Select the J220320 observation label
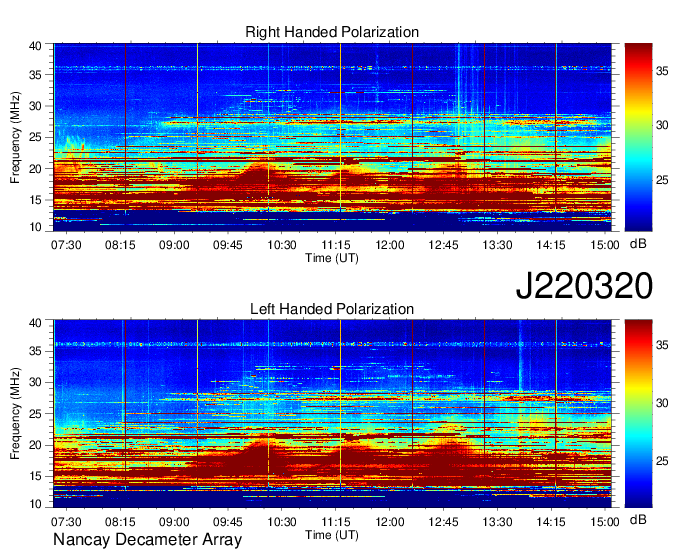 tap(584, 286)
